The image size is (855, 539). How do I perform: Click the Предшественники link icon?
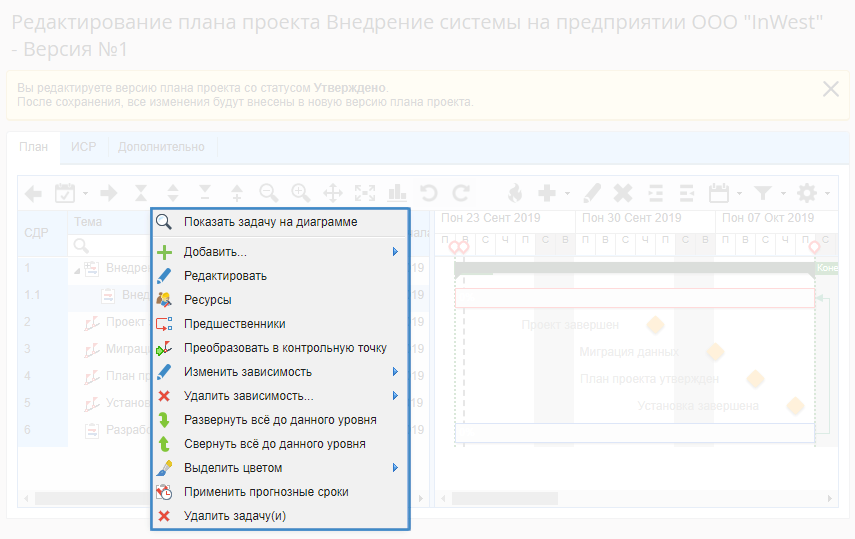click(165, 323)
